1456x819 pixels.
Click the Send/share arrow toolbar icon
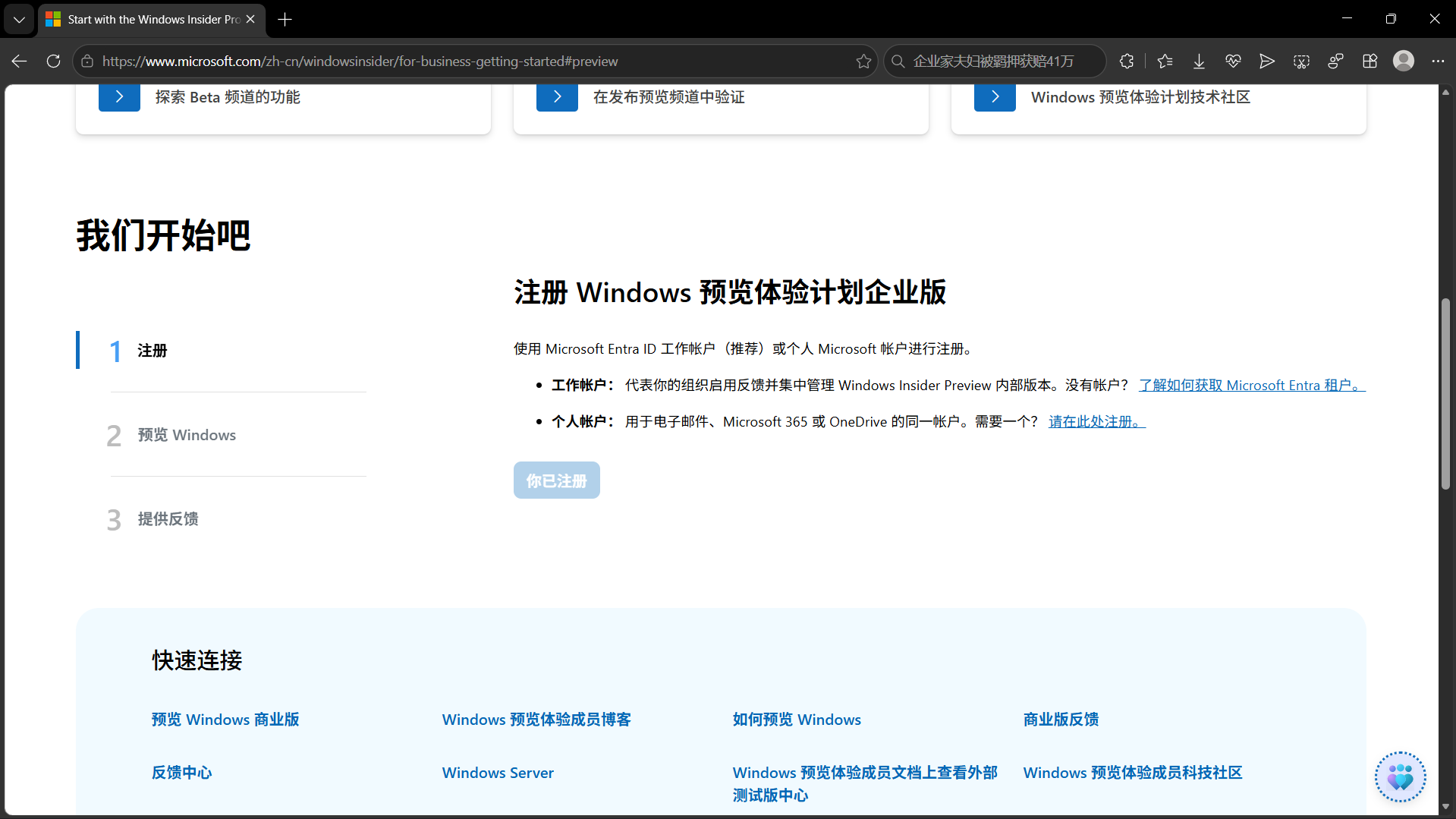click(1267, 61)
